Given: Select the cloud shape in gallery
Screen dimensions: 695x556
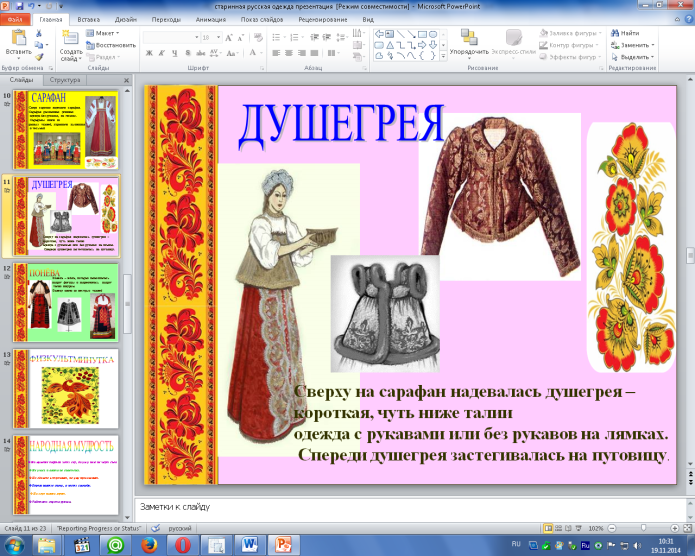Looking at the screenshot, I should pyautogui.click(x=379, y=56).
